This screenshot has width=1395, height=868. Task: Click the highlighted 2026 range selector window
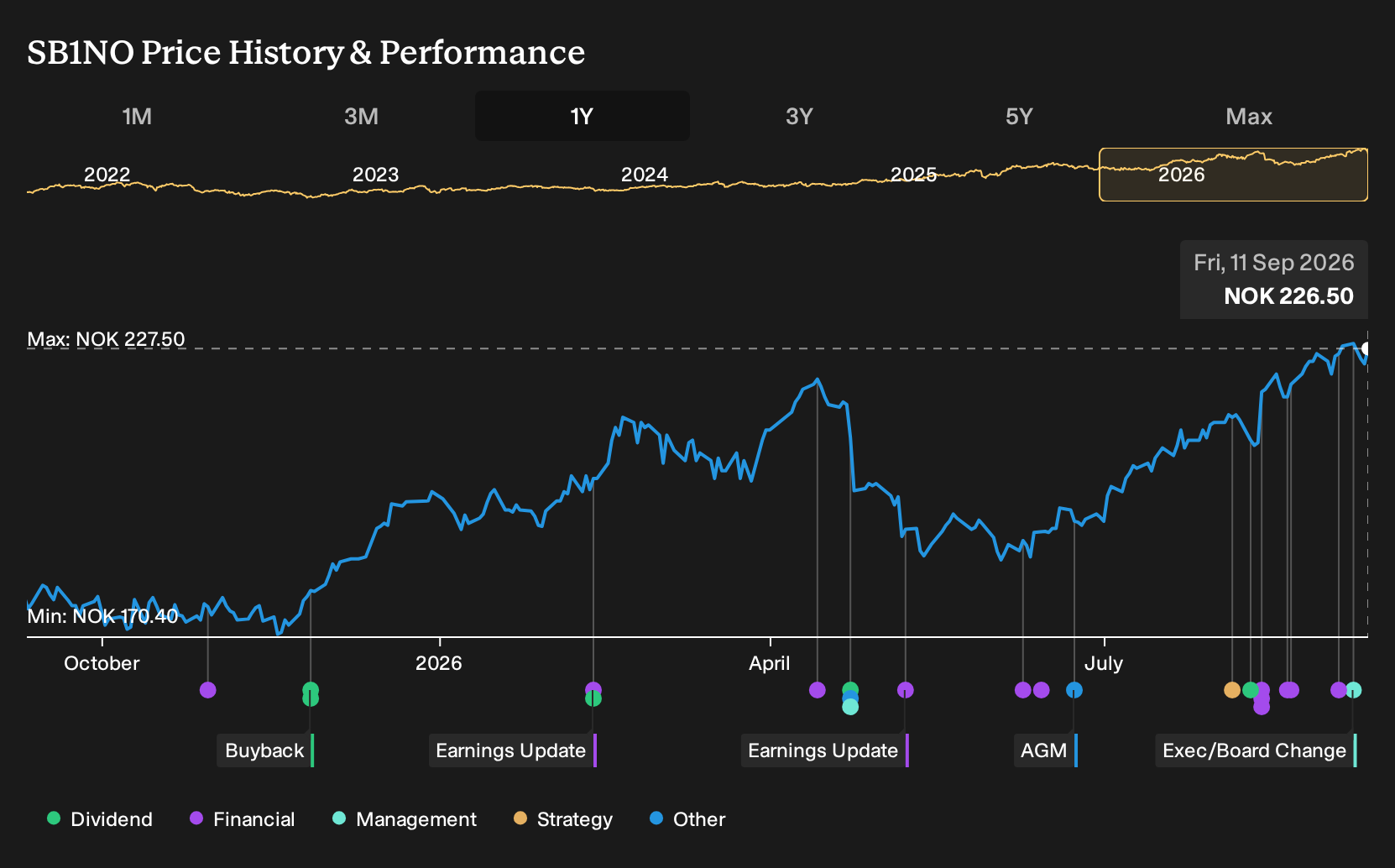[x=1233, y=175]
